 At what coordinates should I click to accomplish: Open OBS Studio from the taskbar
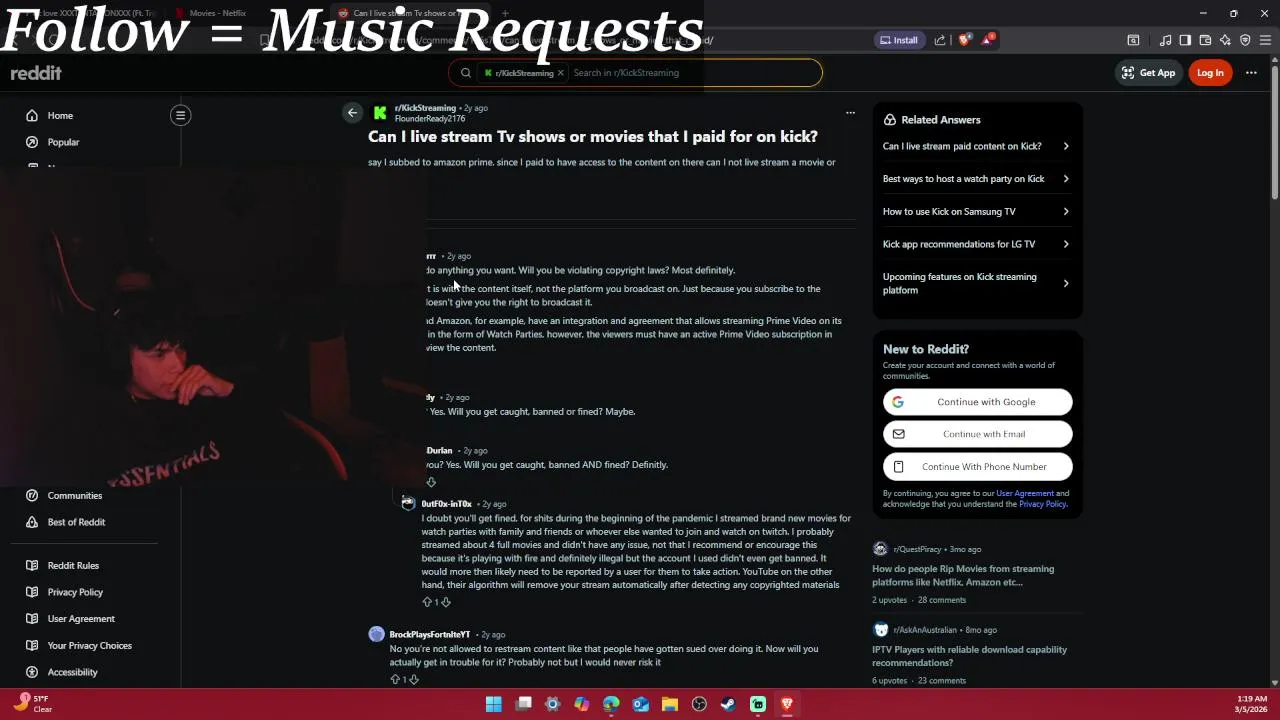699,704
